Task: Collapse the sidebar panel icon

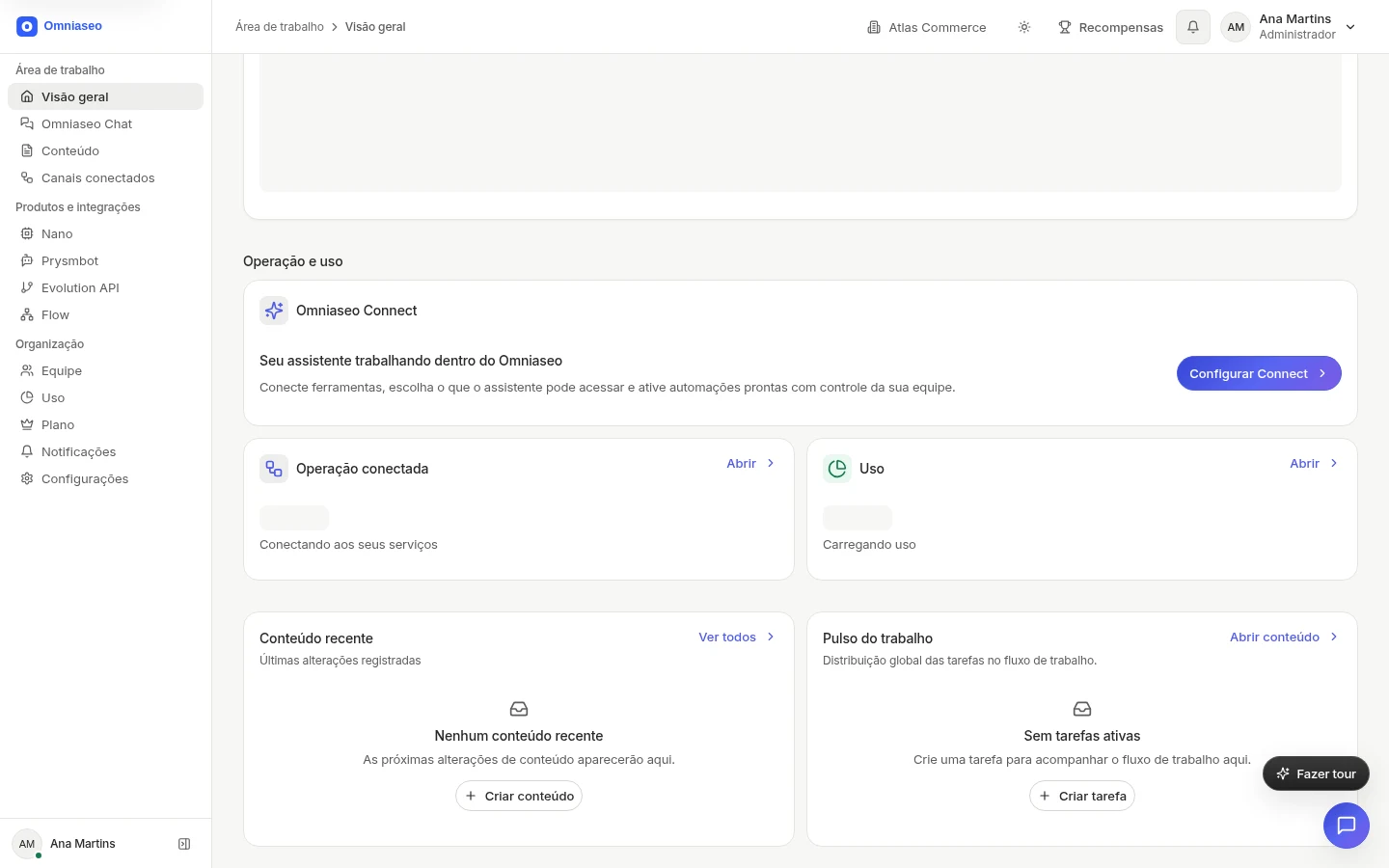Action: point(184,844)
